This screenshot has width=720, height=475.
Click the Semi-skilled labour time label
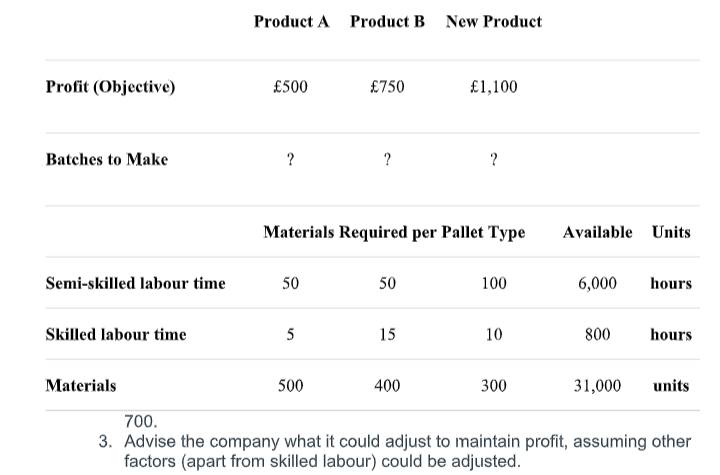click(135, 283)
